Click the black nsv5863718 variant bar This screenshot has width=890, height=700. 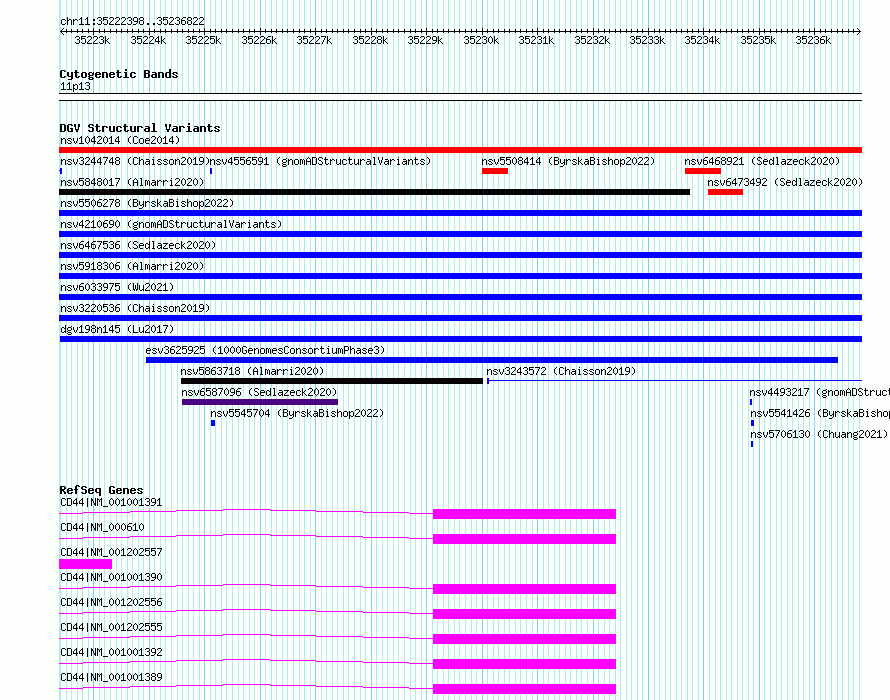coord(331,381)
